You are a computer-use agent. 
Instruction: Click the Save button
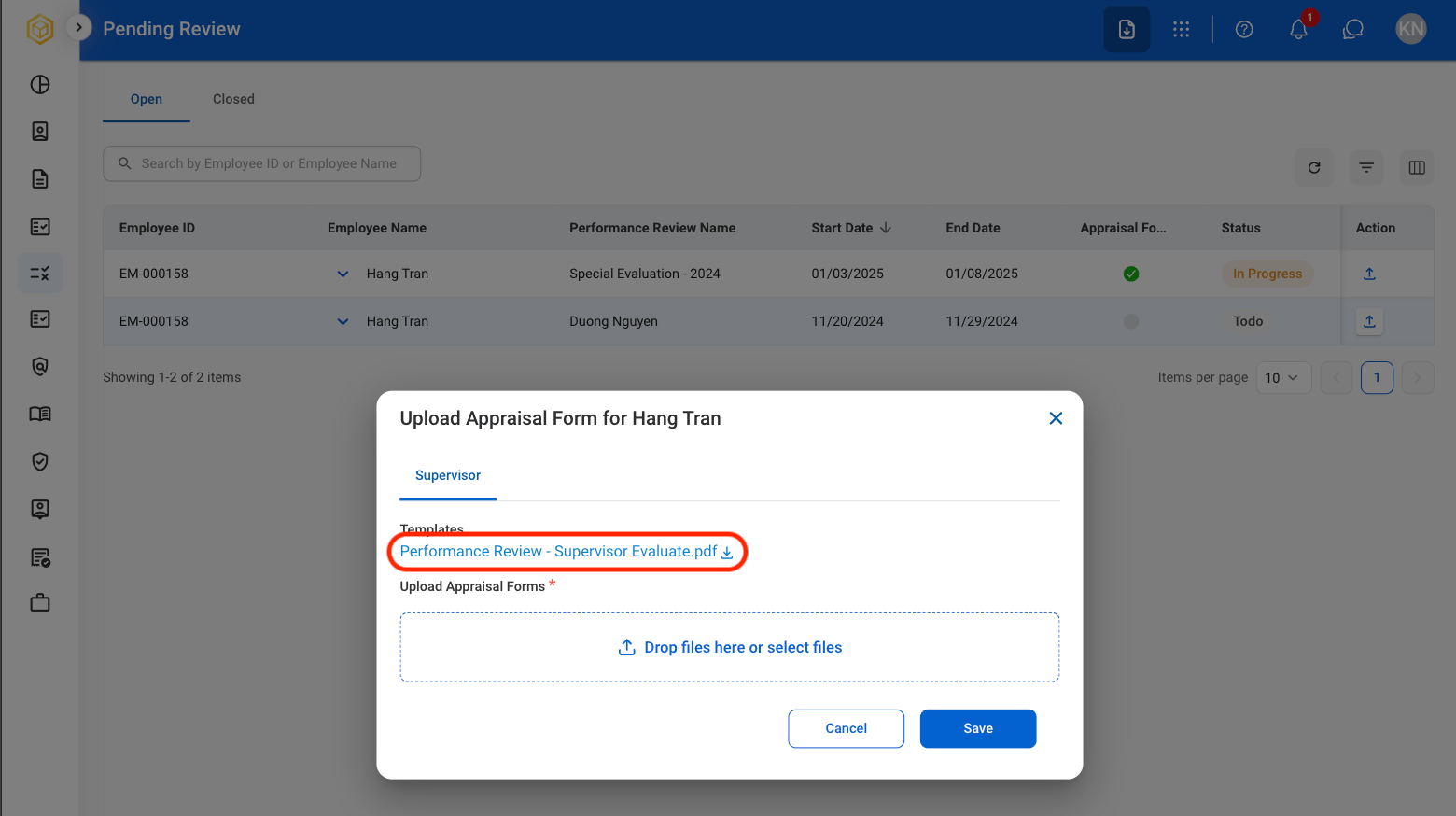tap(978, 728)
